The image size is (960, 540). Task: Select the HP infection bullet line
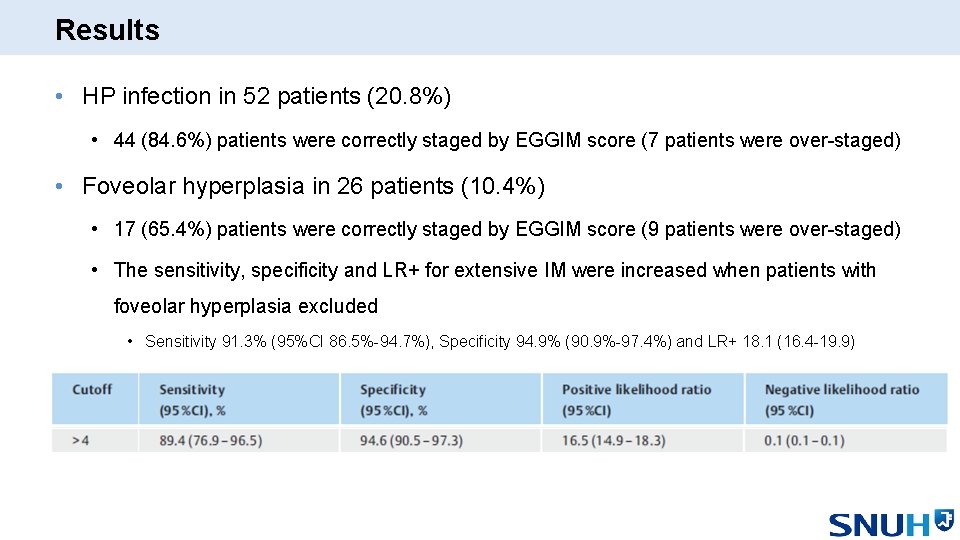(266, 97)
